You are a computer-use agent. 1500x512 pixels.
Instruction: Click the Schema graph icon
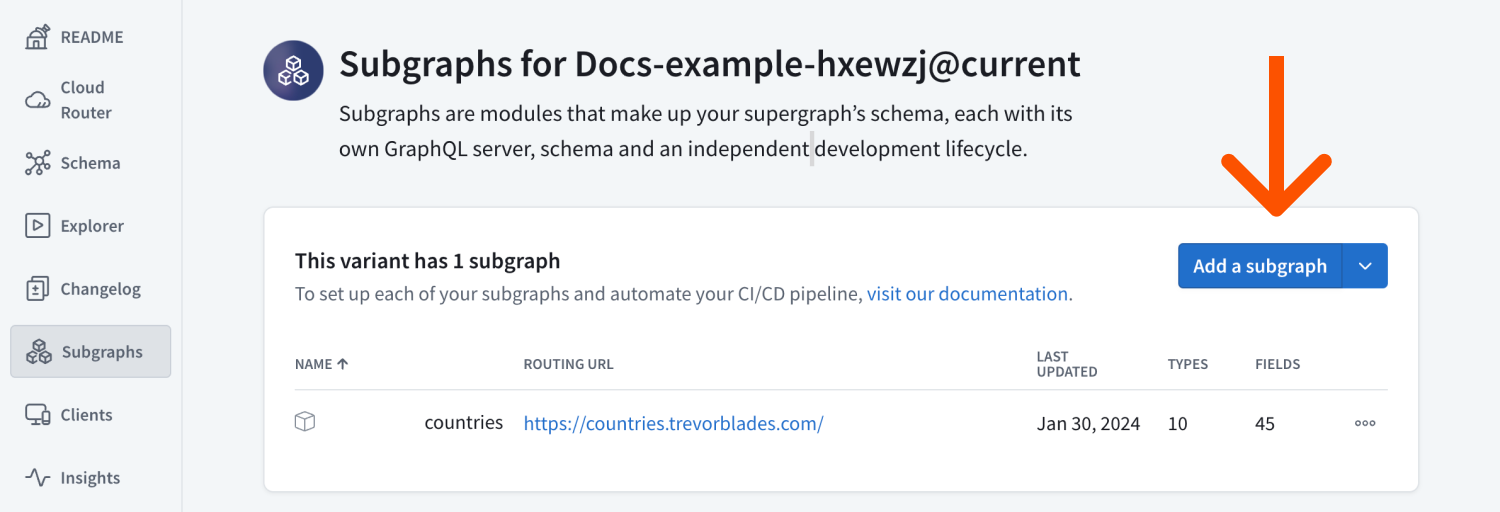pyautogui.click(x=38, y=163)
